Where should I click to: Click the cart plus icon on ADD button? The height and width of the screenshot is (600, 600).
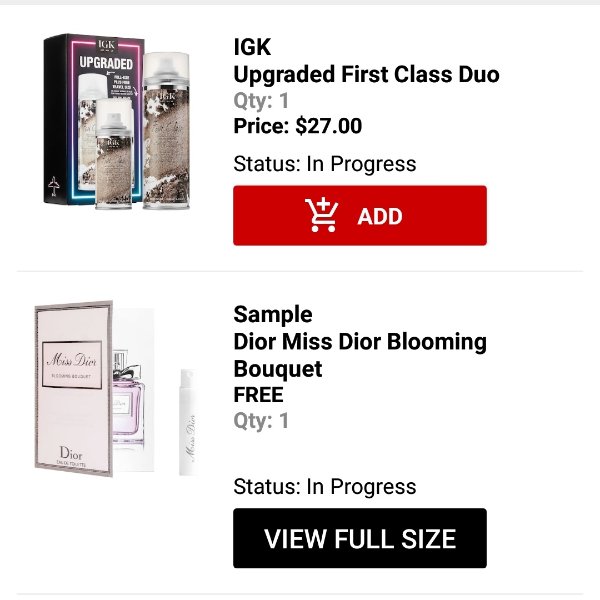coord(321,215)
